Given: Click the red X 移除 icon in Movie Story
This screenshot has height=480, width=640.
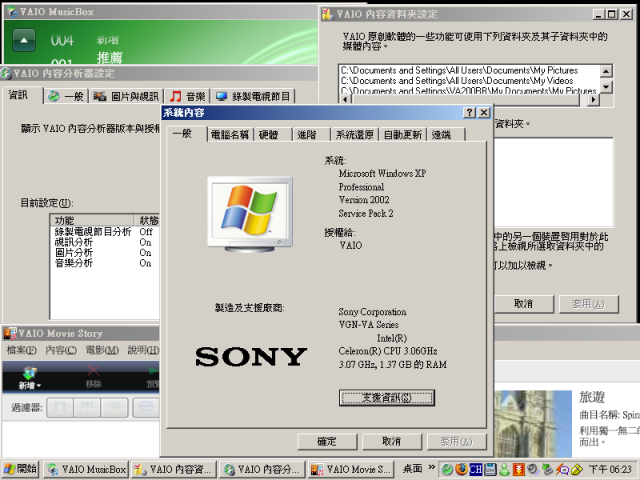Looking at the screenshot, I should [93, 371].
